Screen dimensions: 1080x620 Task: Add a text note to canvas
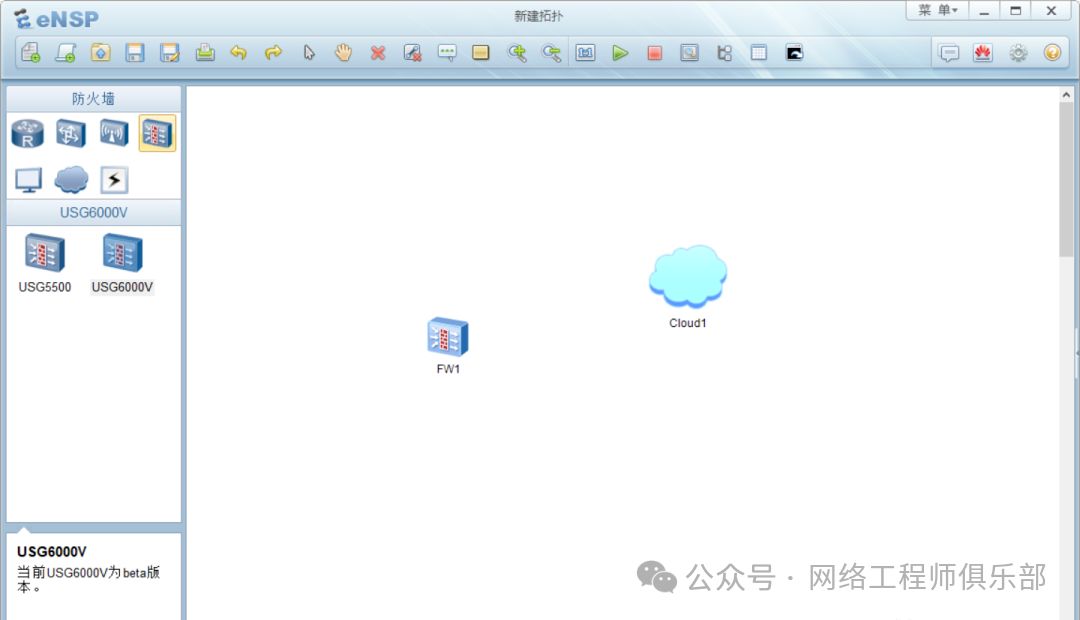(x=447, y=52)
